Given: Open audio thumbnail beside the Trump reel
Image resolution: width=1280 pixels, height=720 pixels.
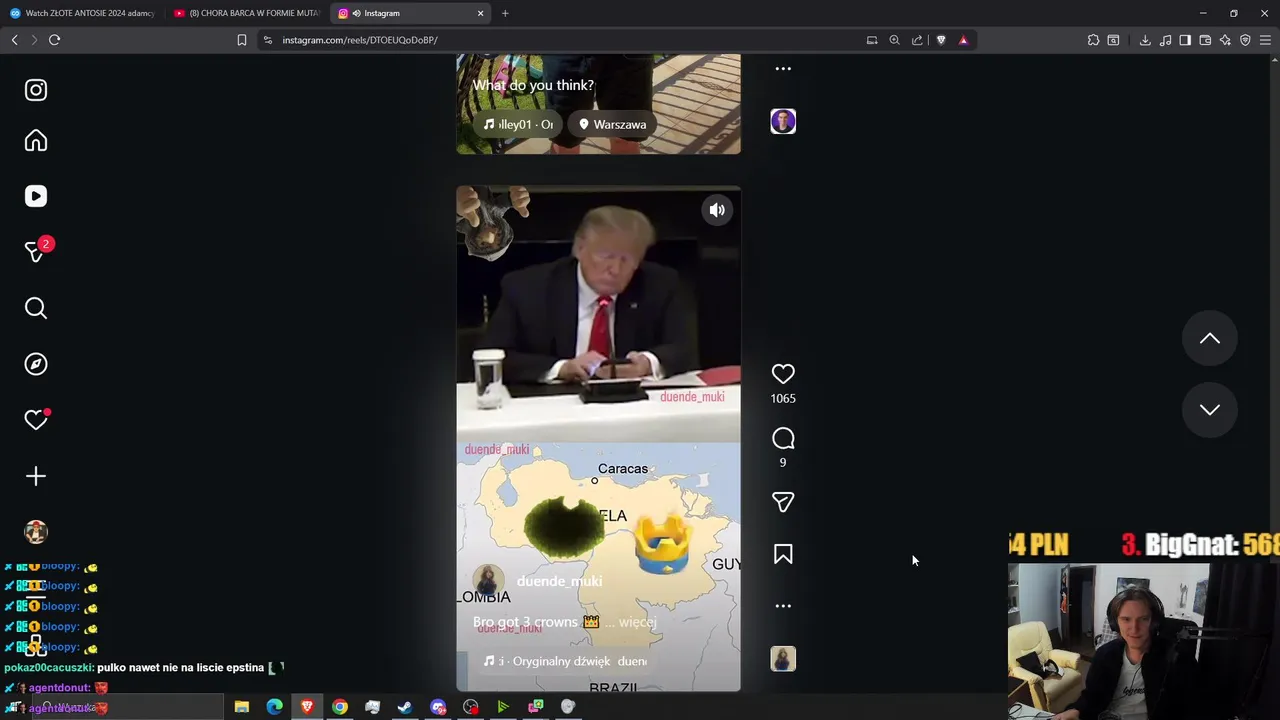Looking at the screenshot, I should click(783, 659).
